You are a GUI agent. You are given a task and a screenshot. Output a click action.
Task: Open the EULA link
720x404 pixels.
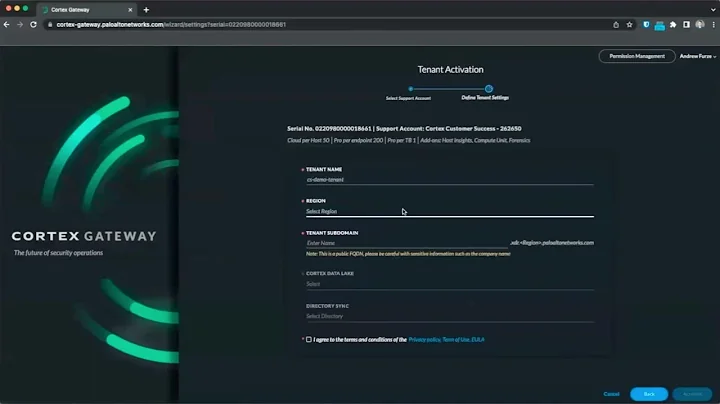[478, 340]
